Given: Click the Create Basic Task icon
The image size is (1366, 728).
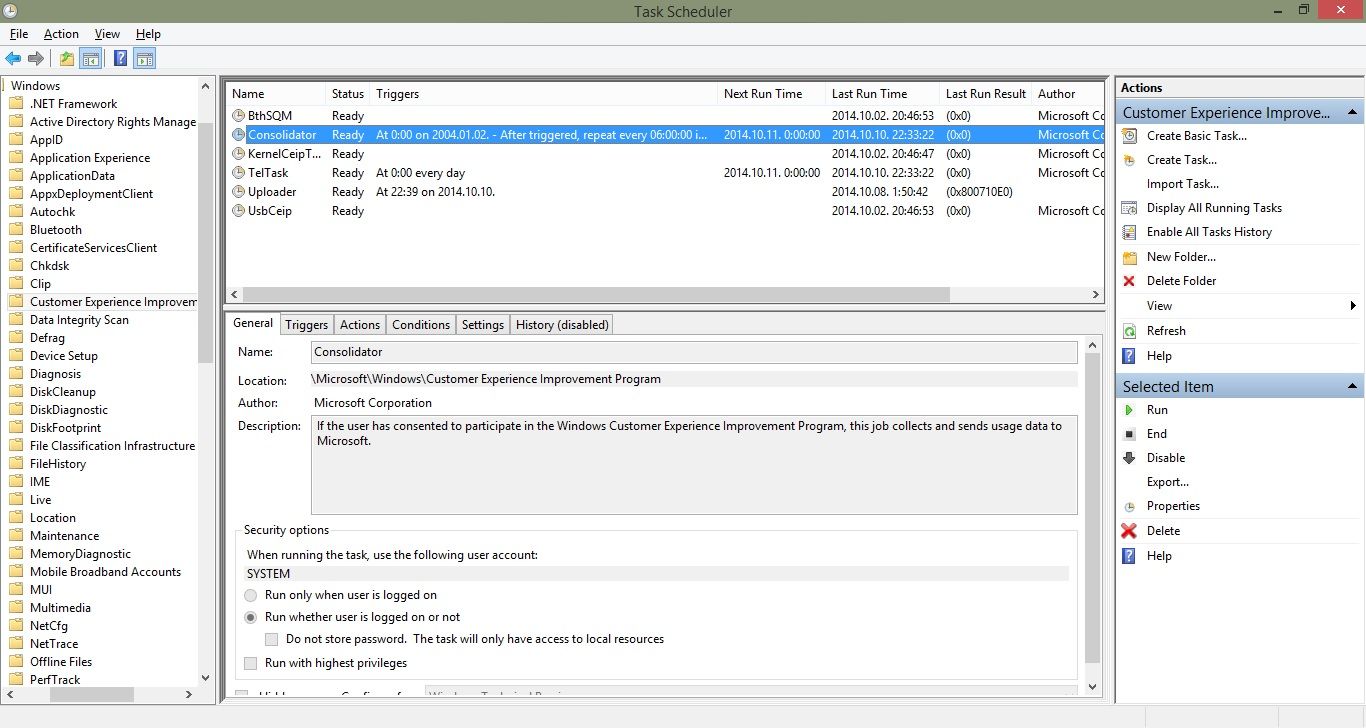Looking at the screenshot, I should 1130,136.
